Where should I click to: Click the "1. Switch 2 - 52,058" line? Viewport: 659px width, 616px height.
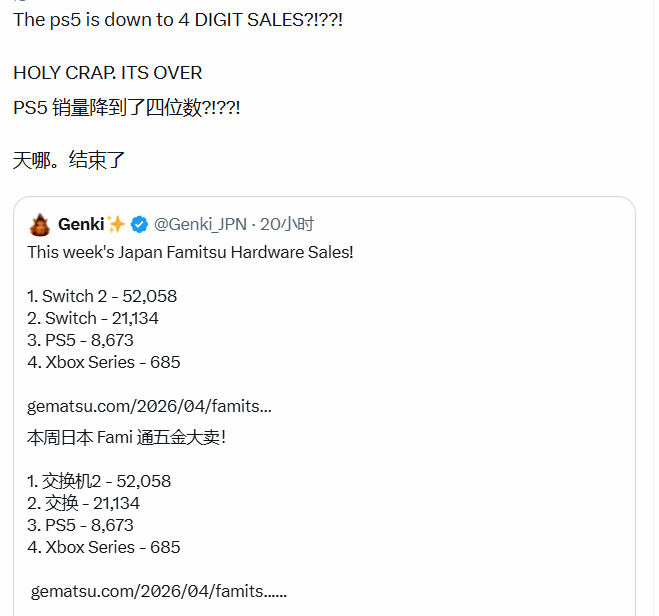pyautogui.click(x=102, y=296)
